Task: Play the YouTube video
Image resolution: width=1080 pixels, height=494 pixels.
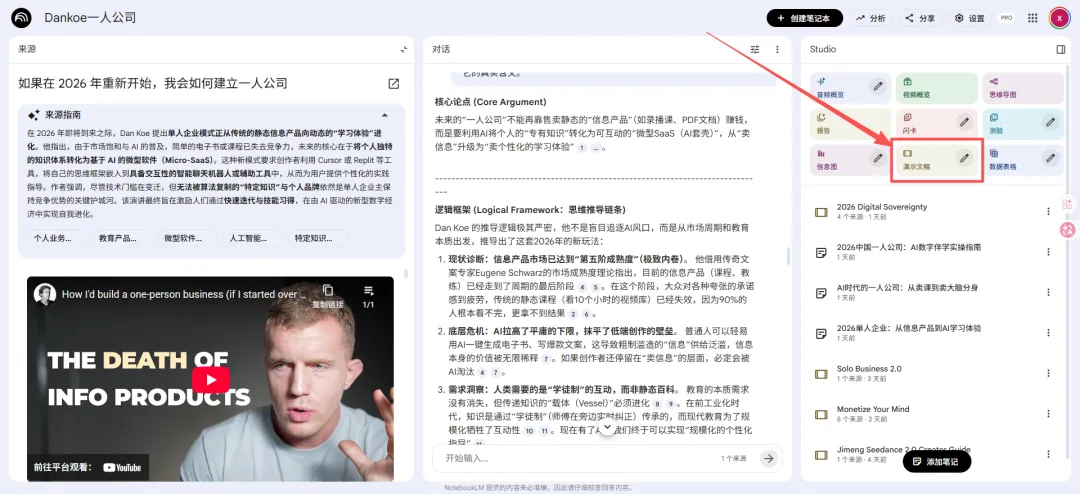Action: (x=211, y=380)
